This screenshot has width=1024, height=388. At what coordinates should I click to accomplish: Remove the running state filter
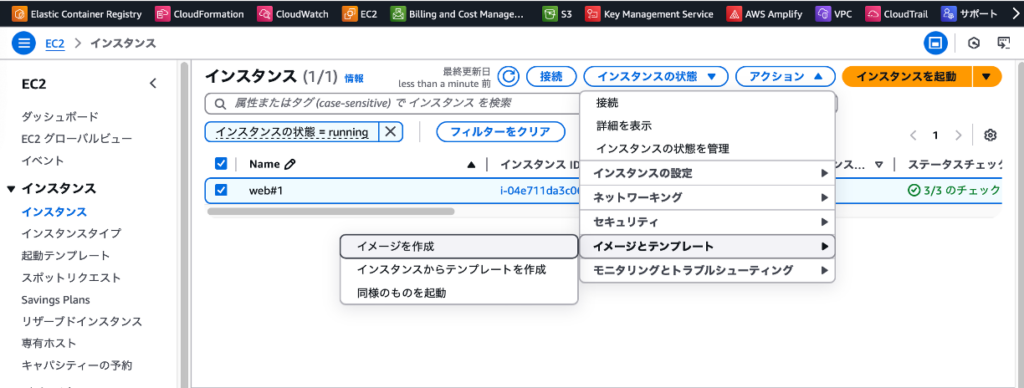pos(390,131)
